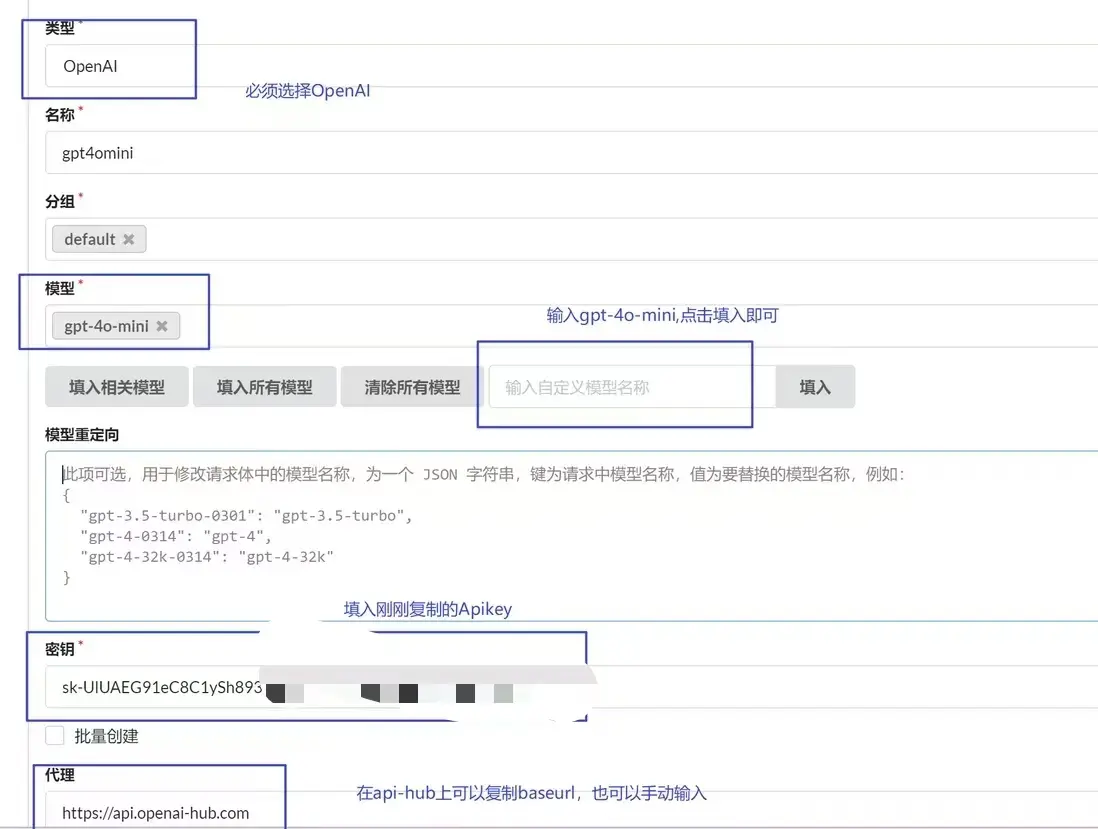Image resolution: width=1098 pixels, height=829 pixels.
Task: Click the 填入相关模型 button
Action: pyautogui.click(x=117, y=386)
